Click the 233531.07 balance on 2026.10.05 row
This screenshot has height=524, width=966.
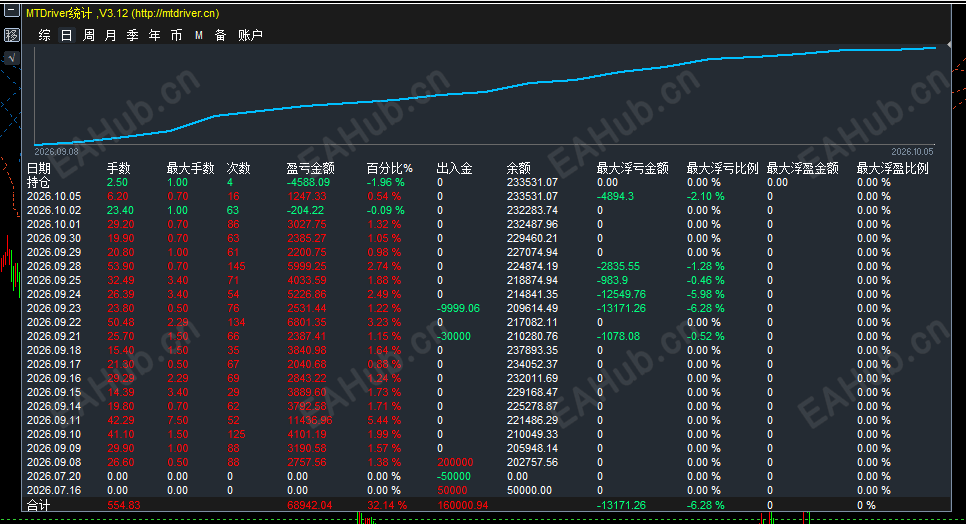click(532, 196)
